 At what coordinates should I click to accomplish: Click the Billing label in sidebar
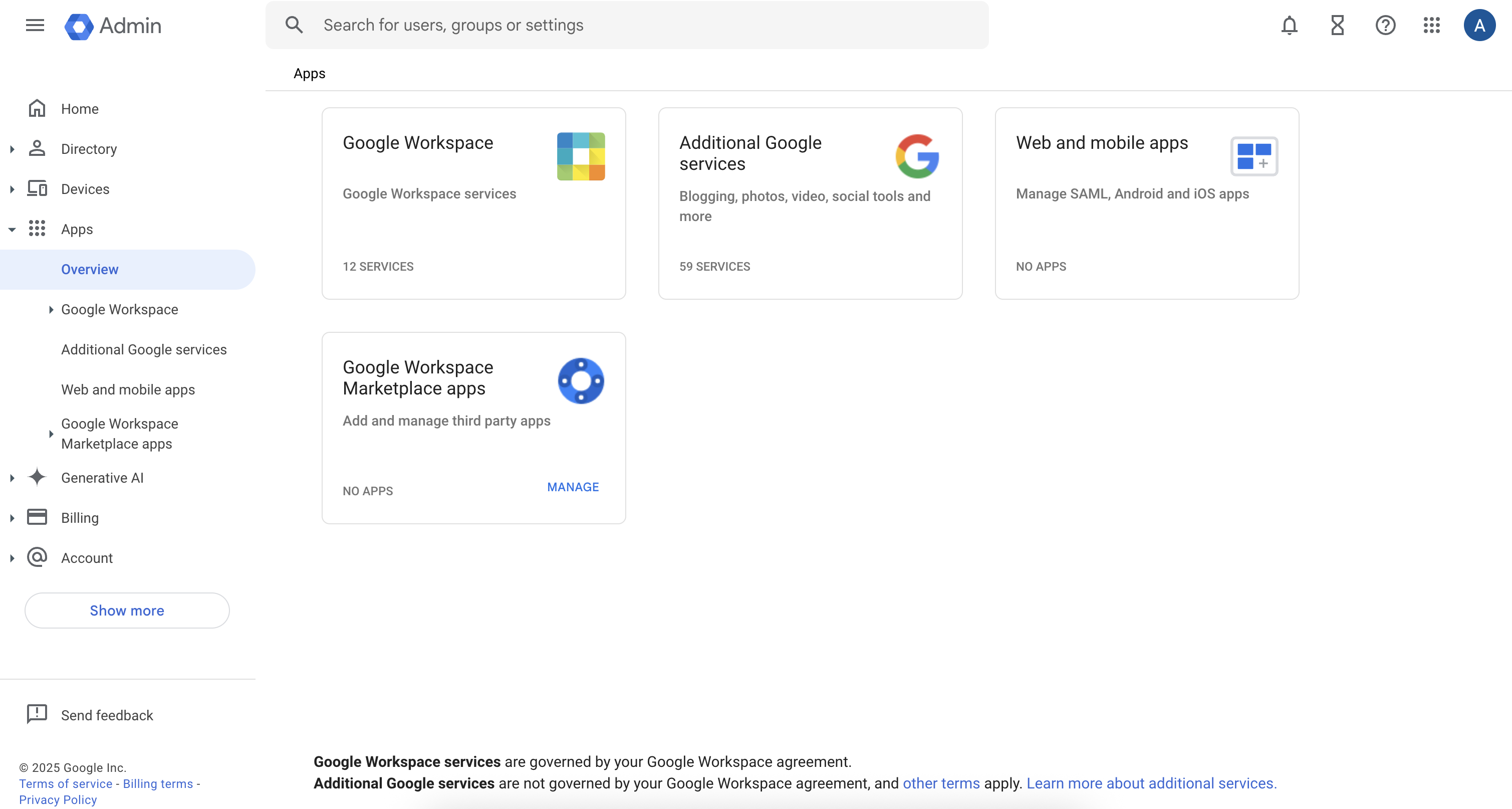pyautogui.click(x=80, y=518)
